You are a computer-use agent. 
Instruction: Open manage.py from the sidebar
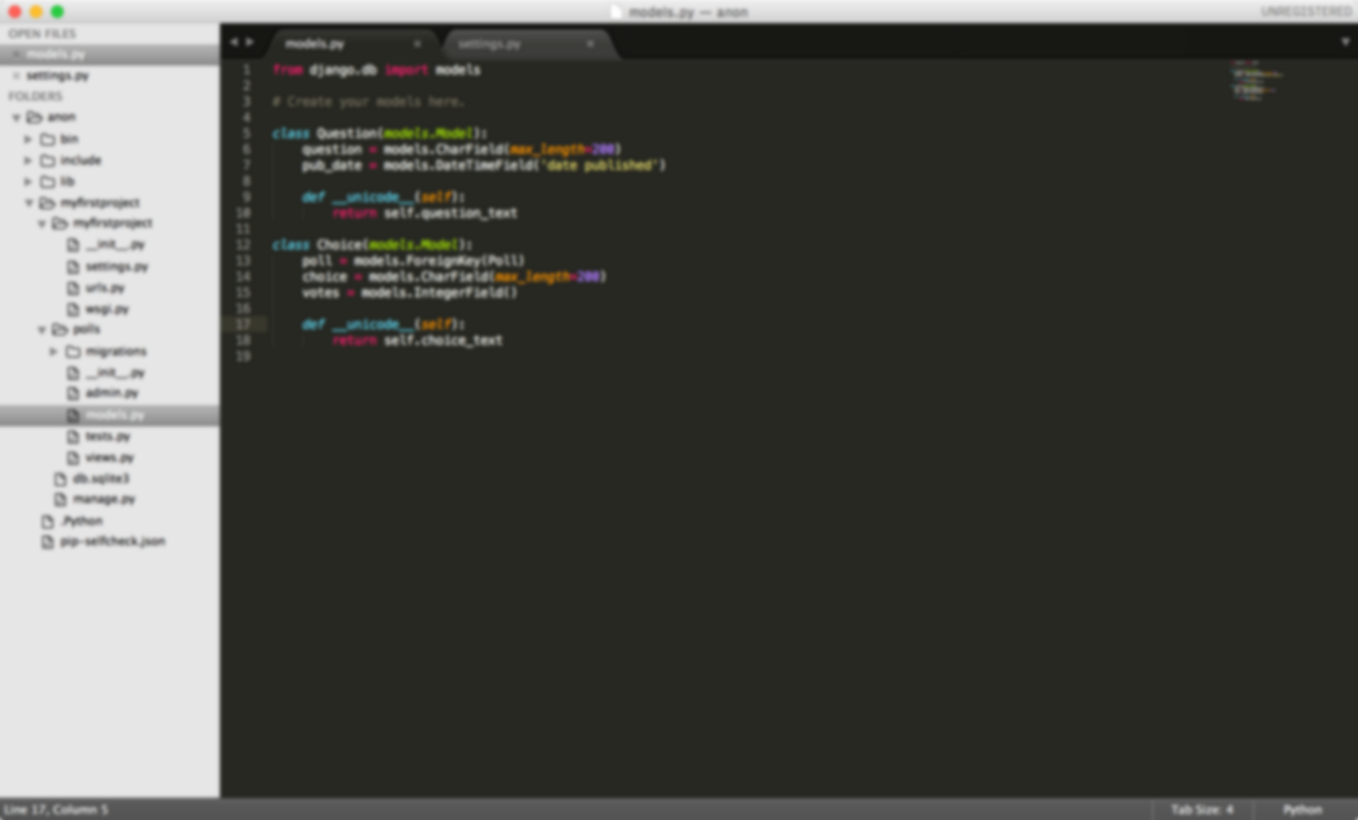pos(104,499)
